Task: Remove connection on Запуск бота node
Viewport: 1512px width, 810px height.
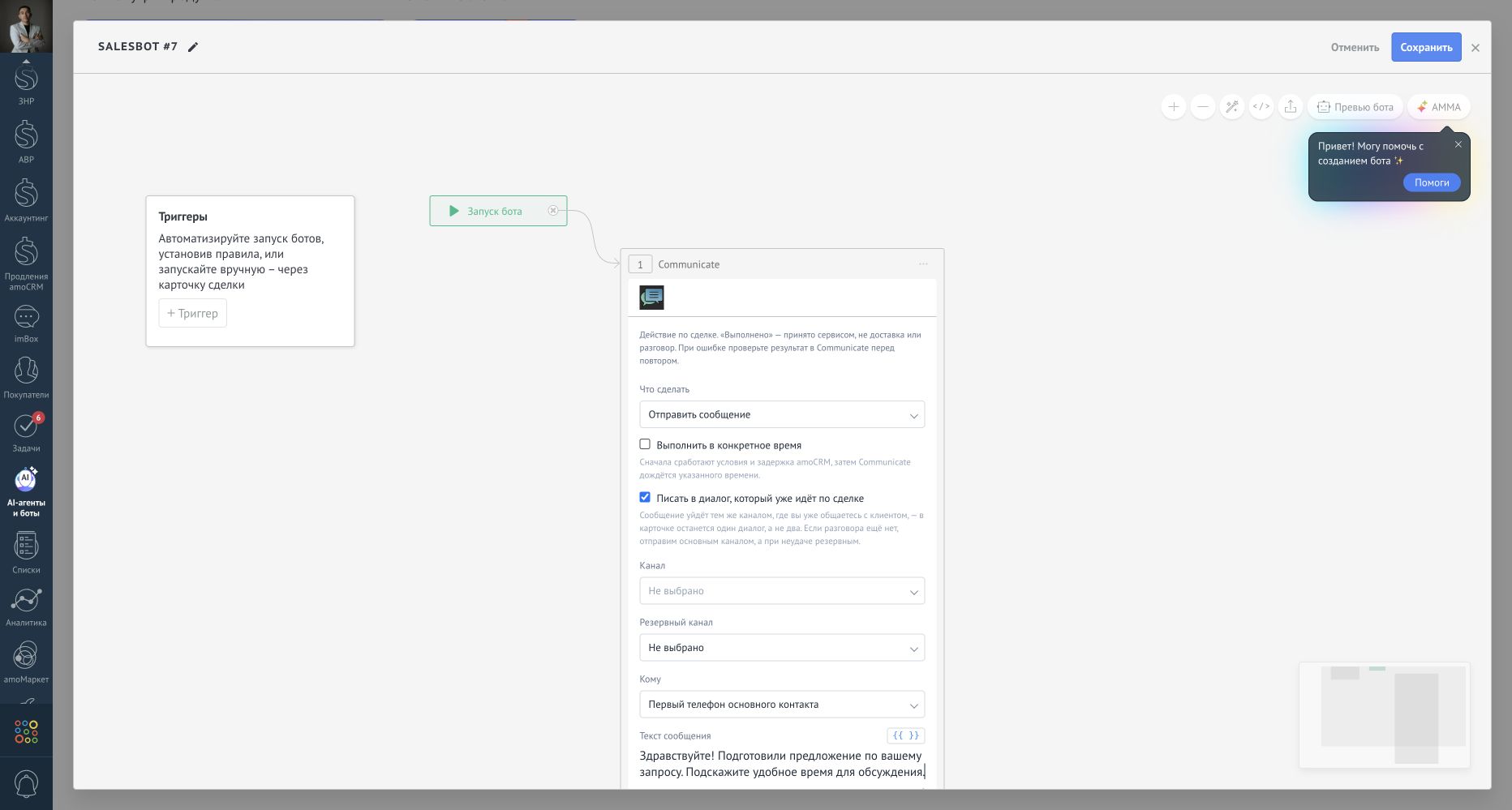Action: click(553, 211)
